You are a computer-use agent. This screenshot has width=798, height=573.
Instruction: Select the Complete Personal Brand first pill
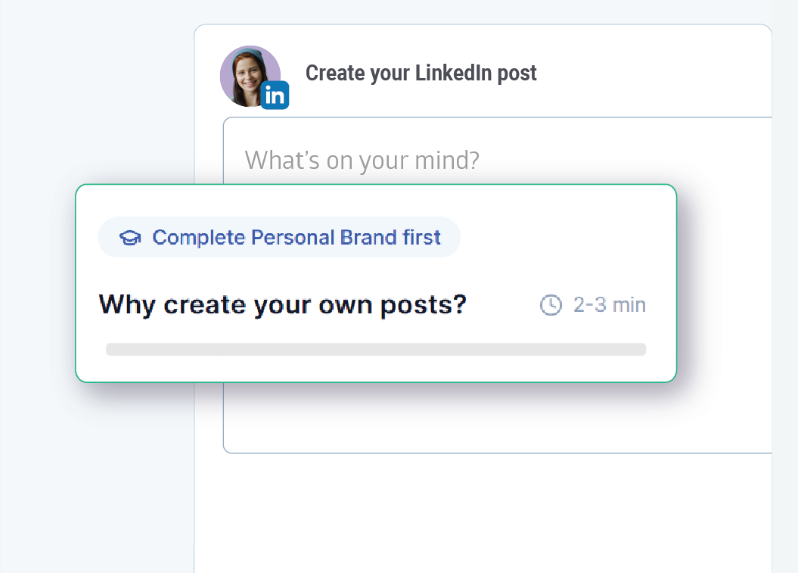click(x=279, y=238)
